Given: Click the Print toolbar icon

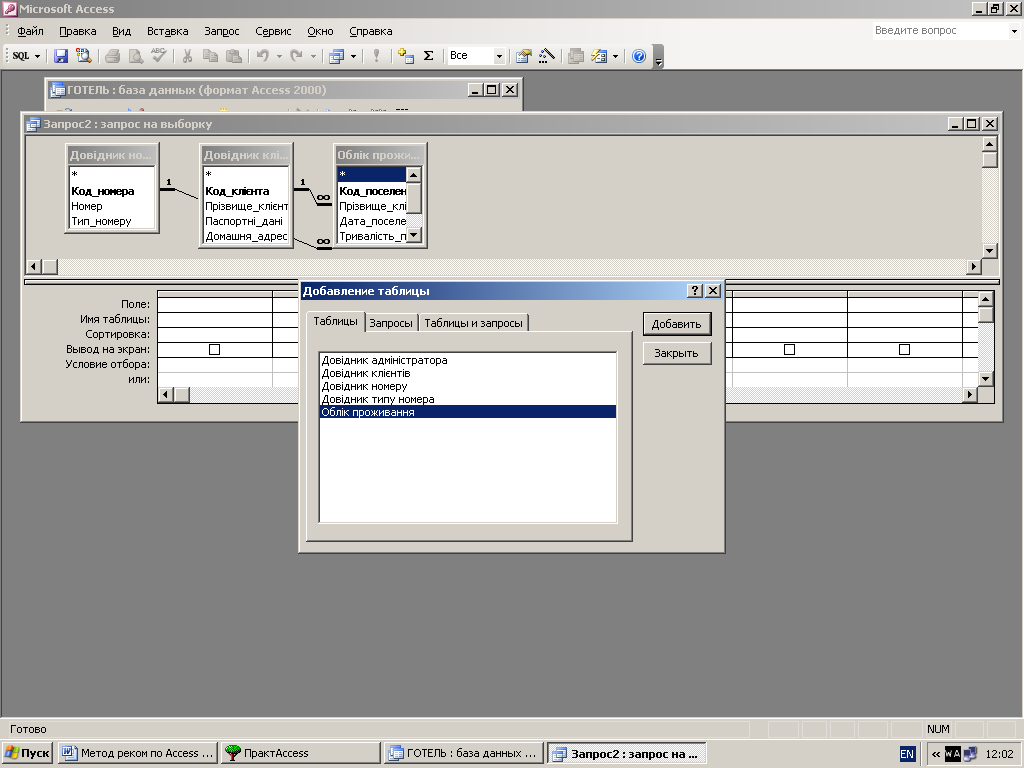Looking at the screenshot, I should pyautogui.click(x=112, y=56).
